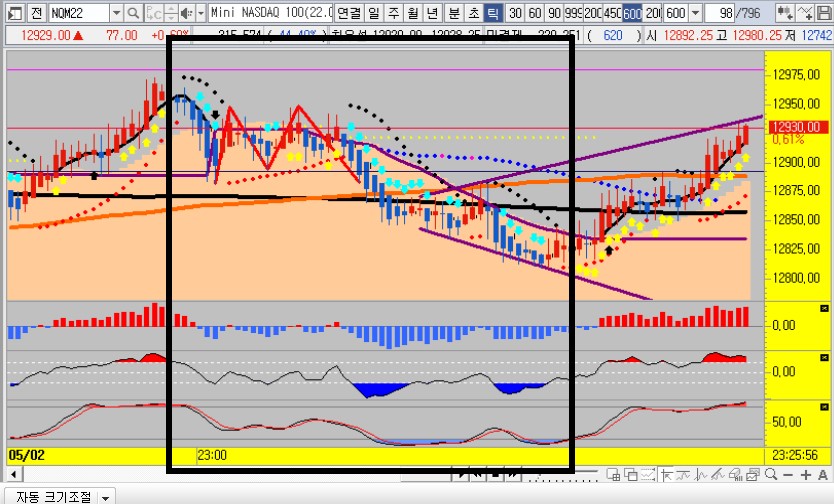Click the 600 interval value combo box
Viewport: 834px width, 504px height.
676,13
